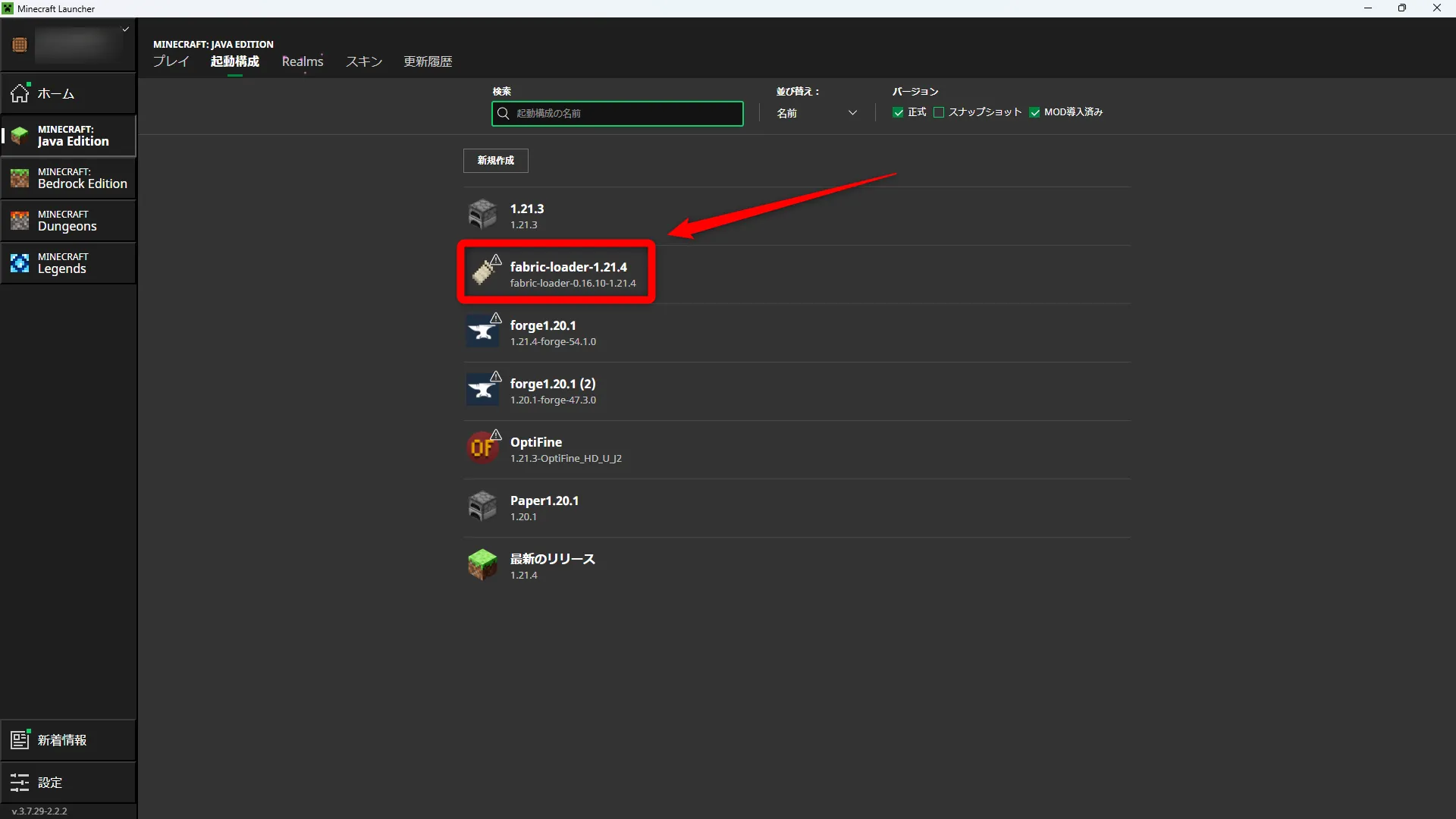Open the スキン tab
Viewport: 1456px width, 819px height.
pyautogui.click(x=364, y=61)
